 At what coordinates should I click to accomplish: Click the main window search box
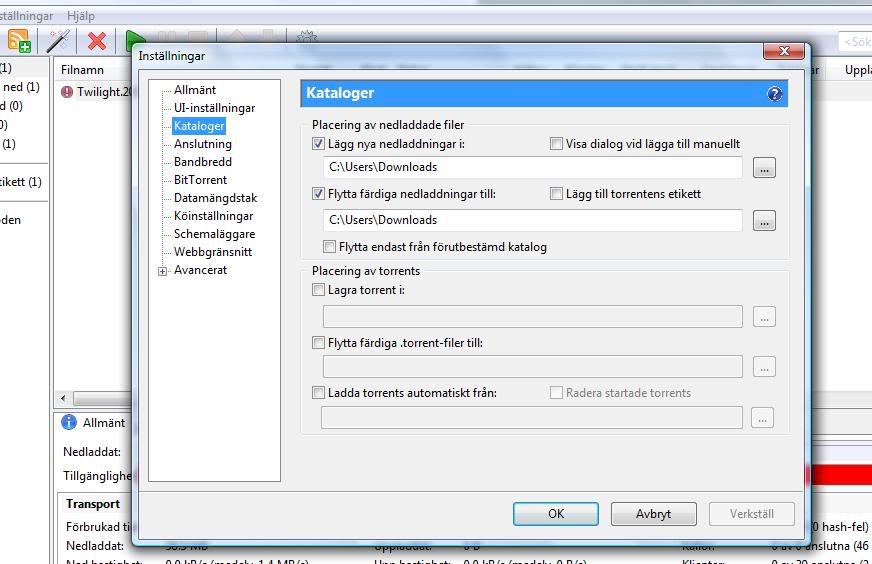(x=855, y=42)
